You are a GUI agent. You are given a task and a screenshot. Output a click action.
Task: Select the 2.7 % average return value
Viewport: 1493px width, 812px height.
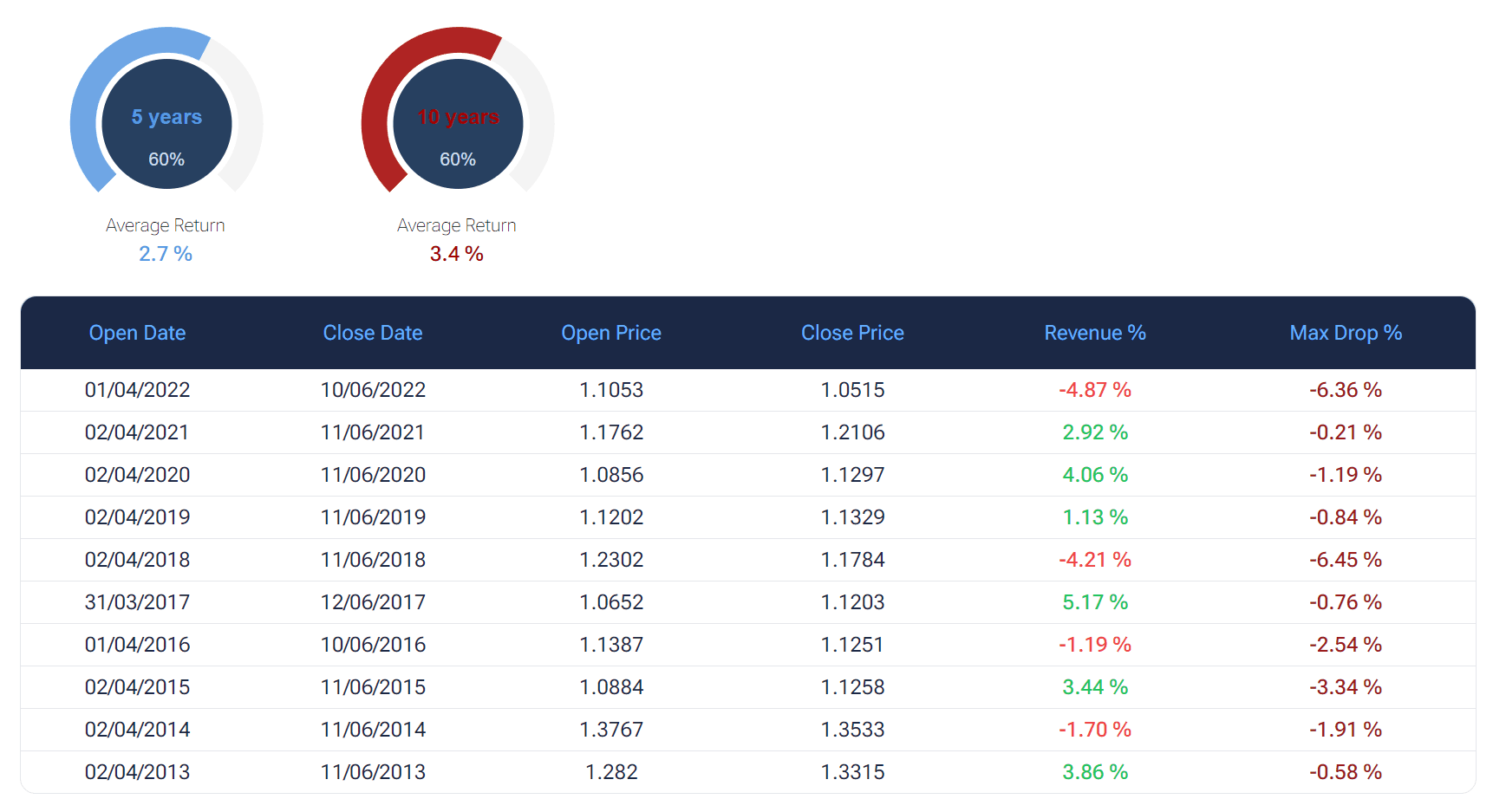(x=166, y=254)
